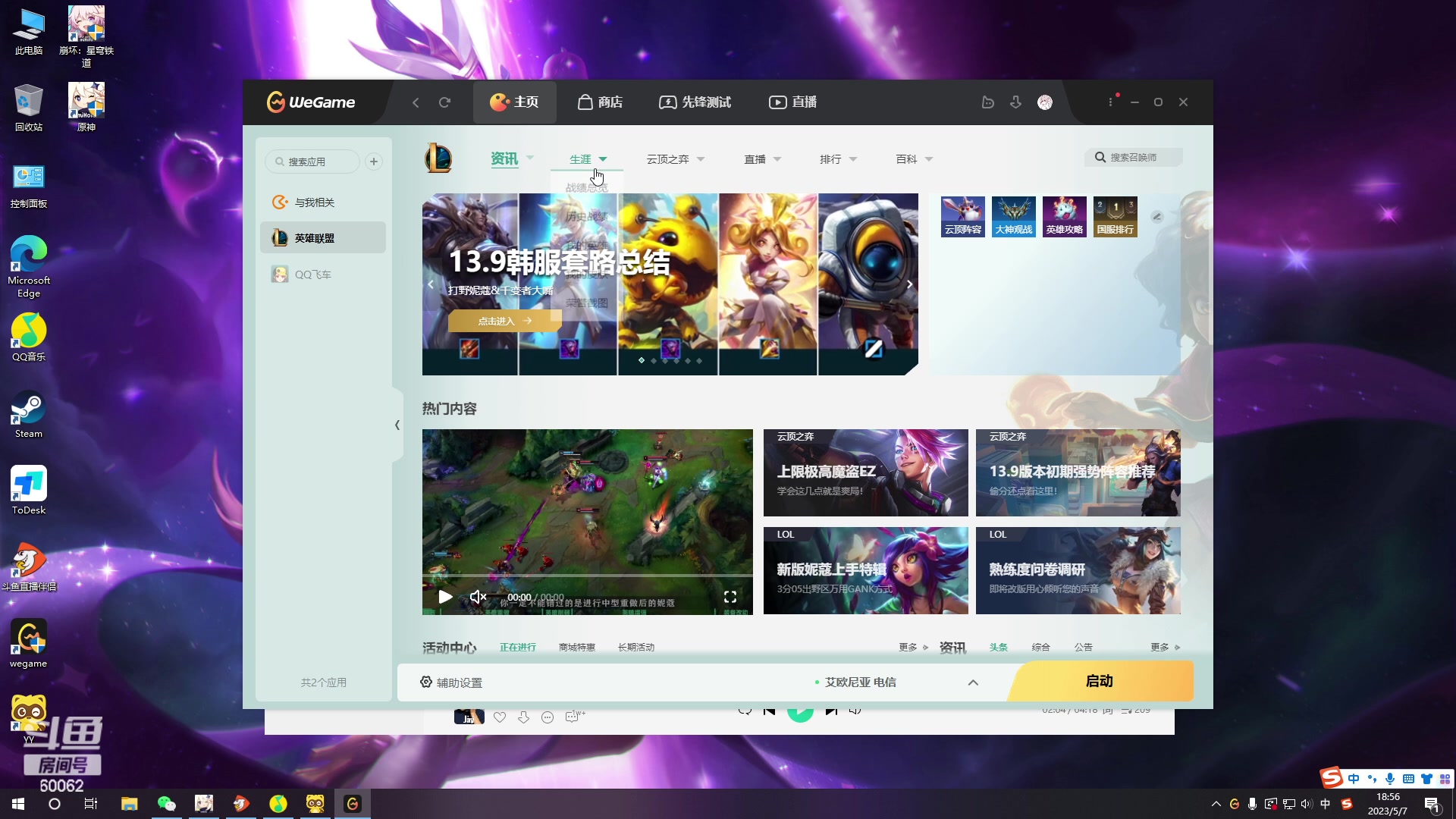Image resolution: width=1456 pixels, height=819 pixels.
Task: Open Steam desktop shortcut
Action: click(29, 415)
